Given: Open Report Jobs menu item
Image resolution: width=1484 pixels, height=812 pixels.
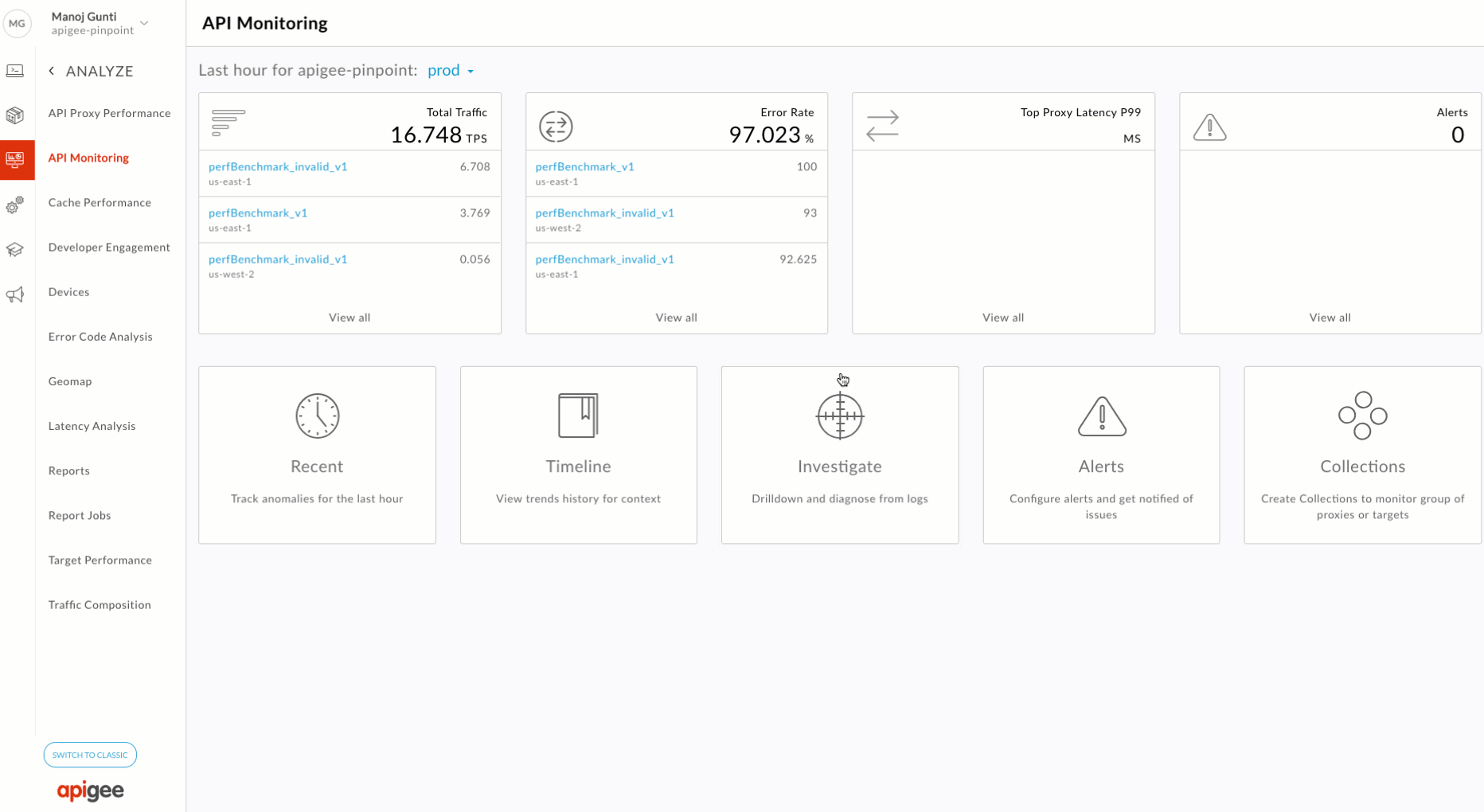Looking at the screenshot, I should click(x=80, y=515).
